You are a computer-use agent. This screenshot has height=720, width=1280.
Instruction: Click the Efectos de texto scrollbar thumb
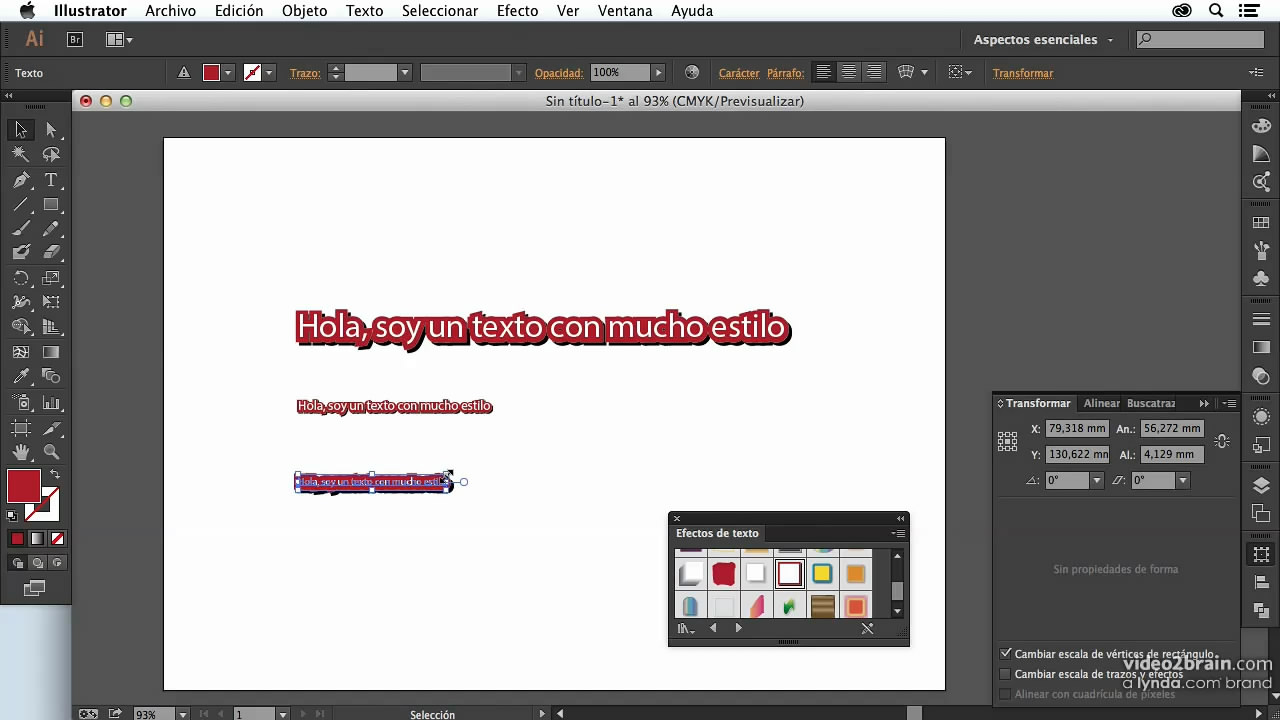[x=897, y=590]
